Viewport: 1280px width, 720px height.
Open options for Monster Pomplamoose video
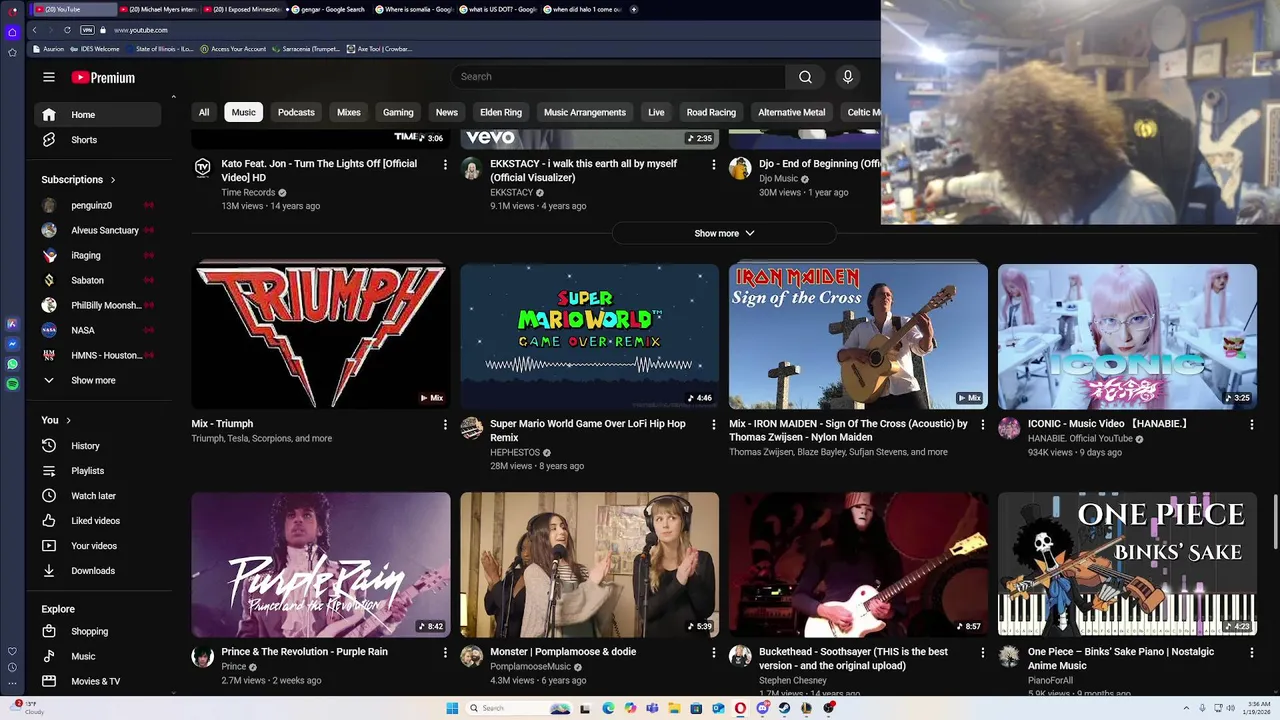[x=714, y=653]
